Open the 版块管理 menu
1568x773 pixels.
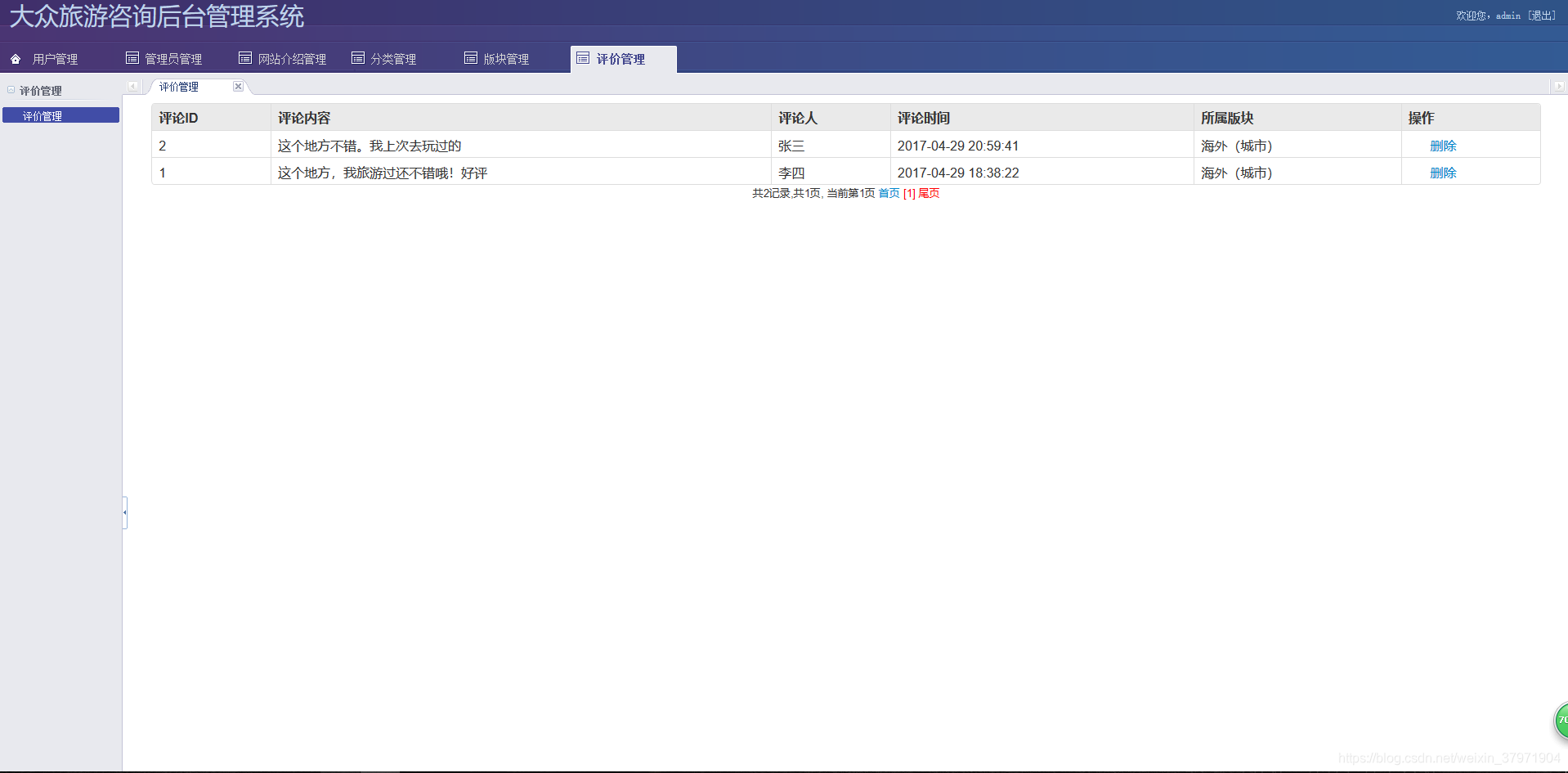pos(506,59)
